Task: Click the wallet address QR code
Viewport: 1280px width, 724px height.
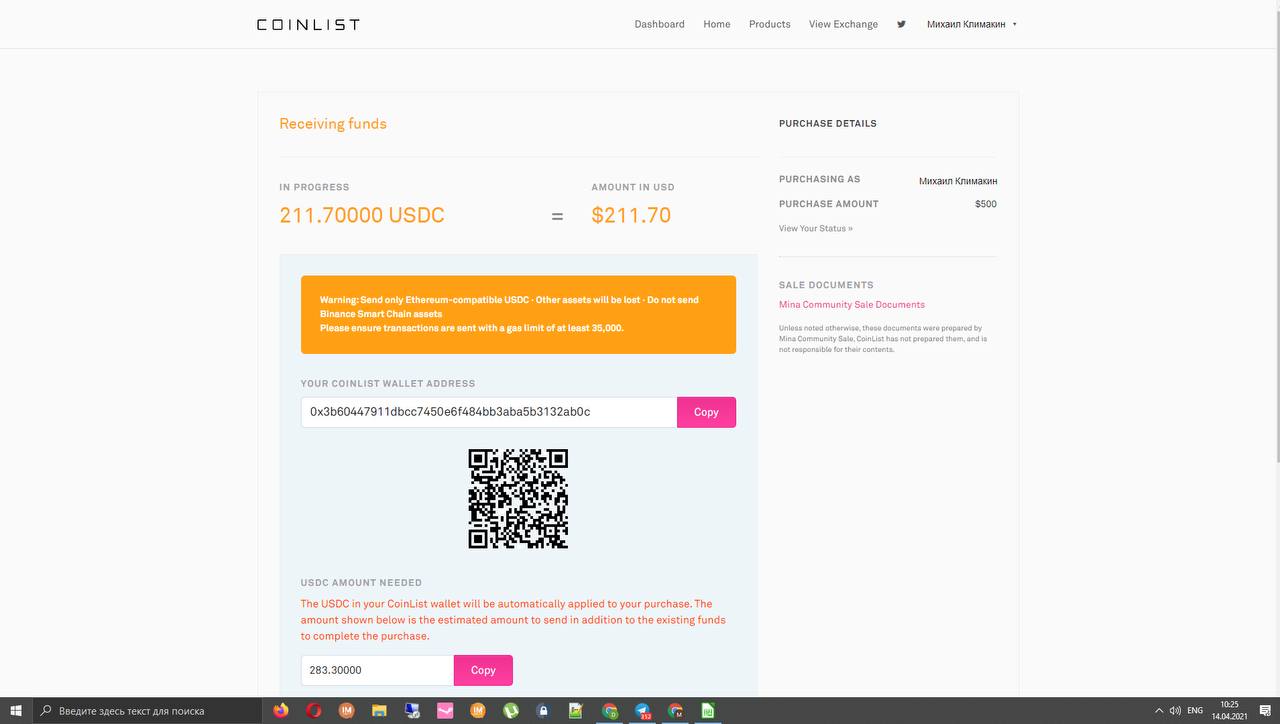Action: 518,498
